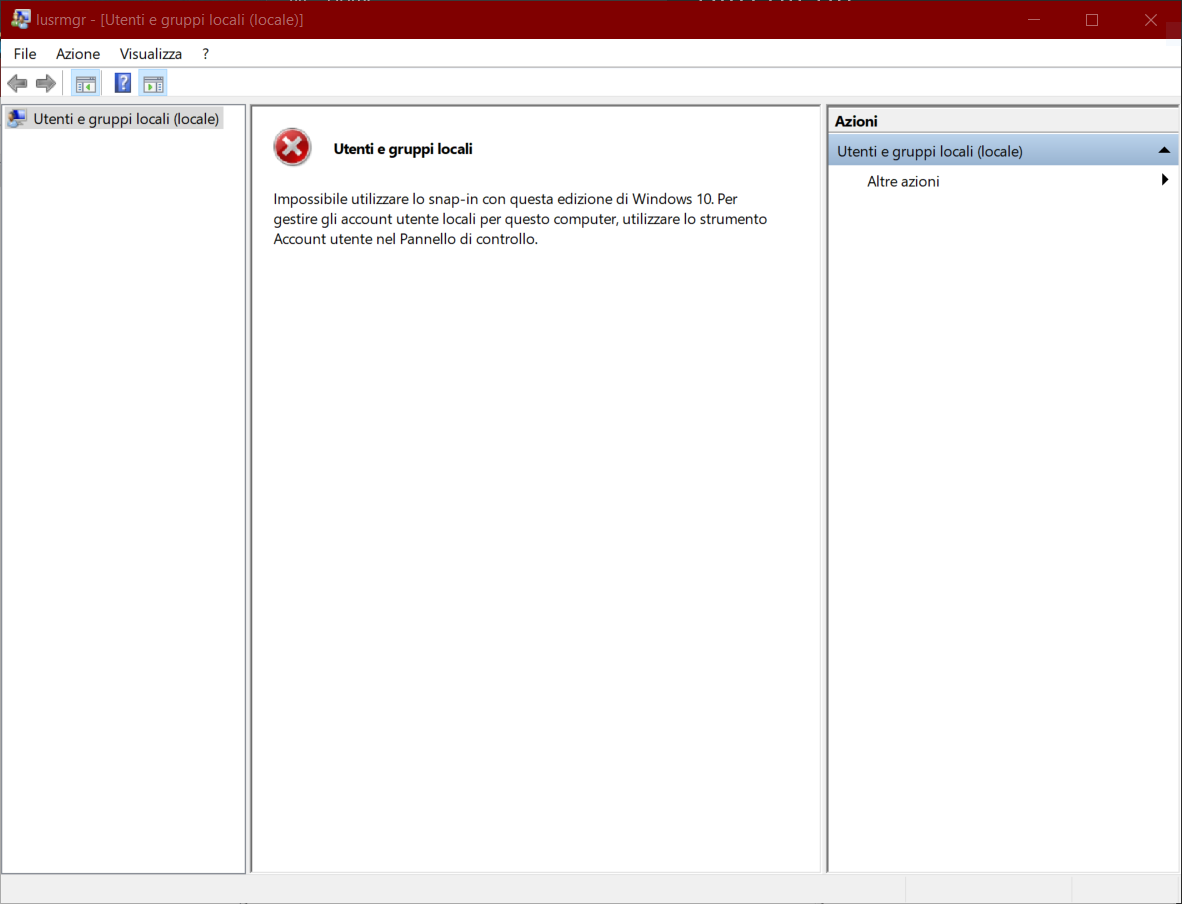Open the ? help menu
The image size is (1182, 904).
click(x=205, y=54)
